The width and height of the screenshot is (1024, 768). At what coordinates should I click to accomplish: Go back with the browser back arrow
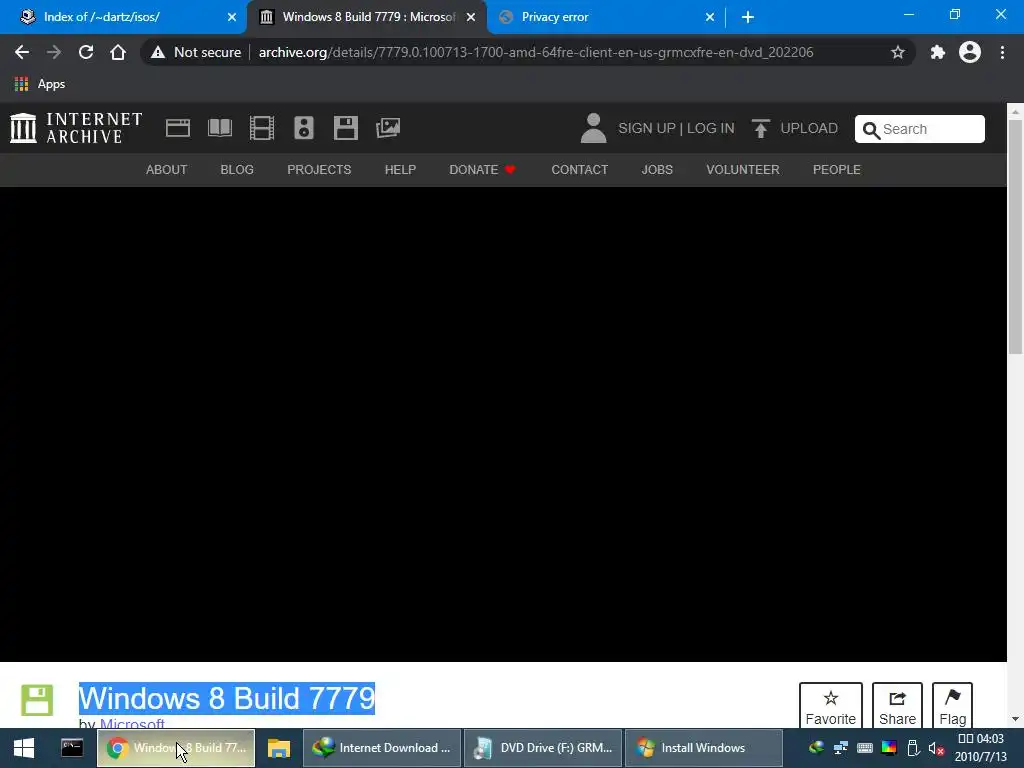point(22,52)
